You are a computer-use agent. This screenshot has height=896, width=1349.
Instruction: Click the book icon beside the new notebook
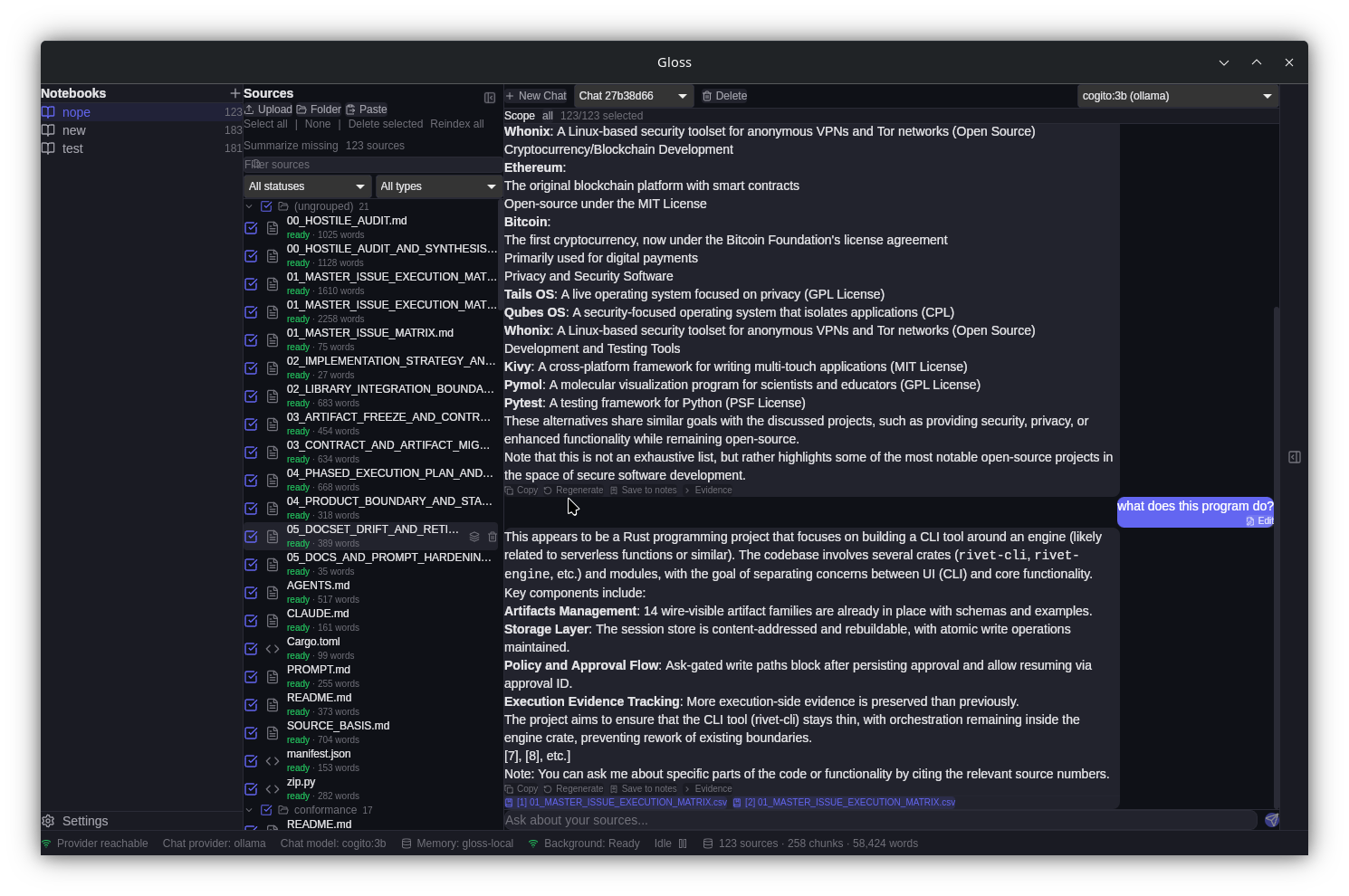(x=48, y=130)
